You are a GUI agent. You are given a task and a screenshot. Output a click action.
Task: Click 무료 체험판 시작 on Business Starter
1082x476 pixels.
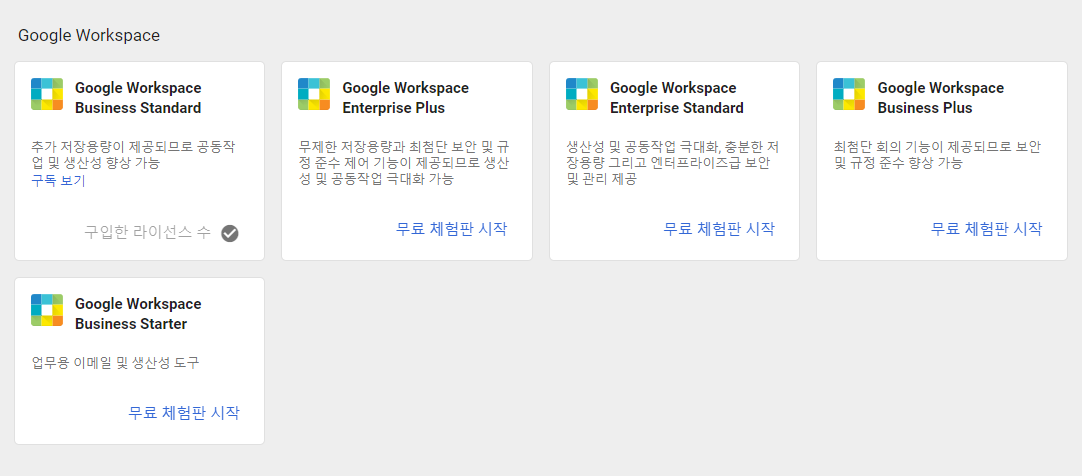pyautogui.click(x=184, y=413)
